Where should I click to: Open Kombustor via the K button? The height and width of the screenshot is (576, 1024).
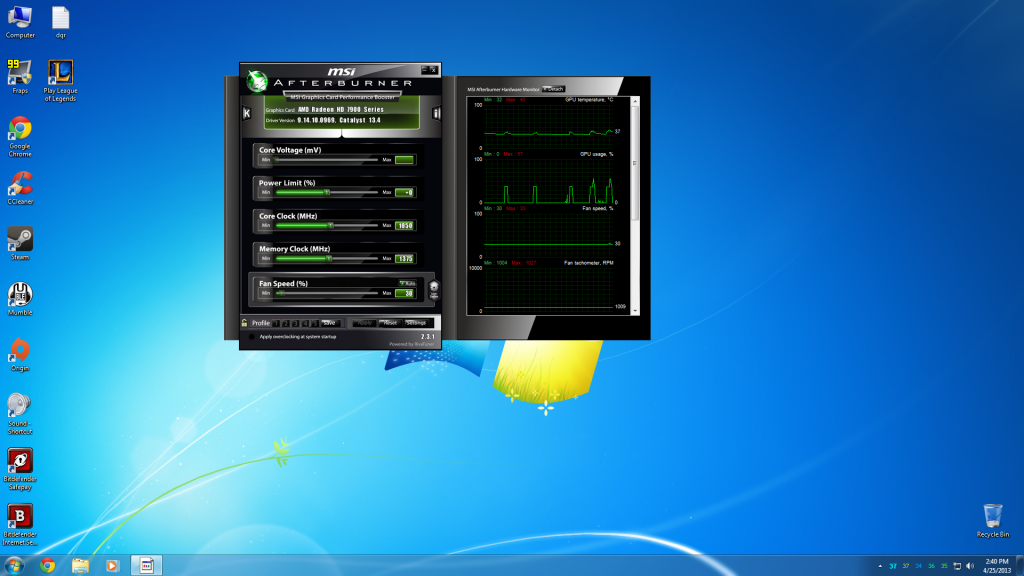click(247, 113)
